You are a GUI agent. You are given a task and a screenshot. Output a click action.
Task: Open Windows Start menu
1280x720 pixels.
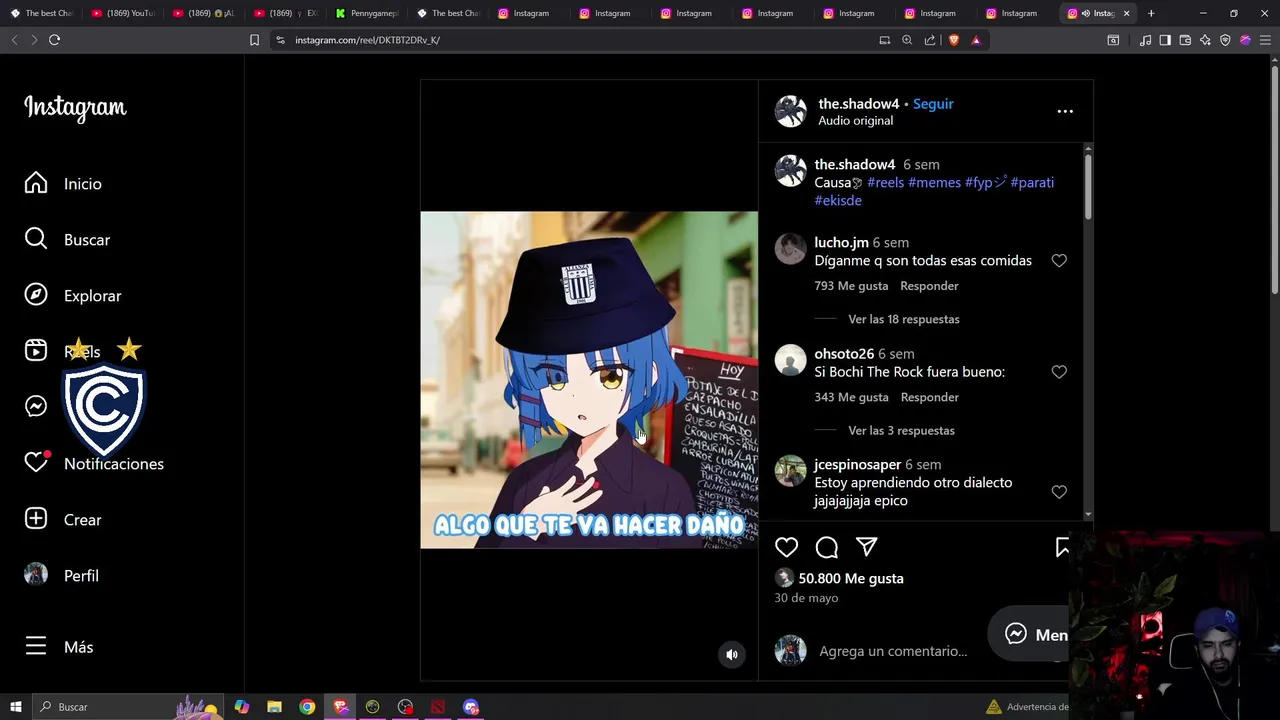[x=15, y=707]
